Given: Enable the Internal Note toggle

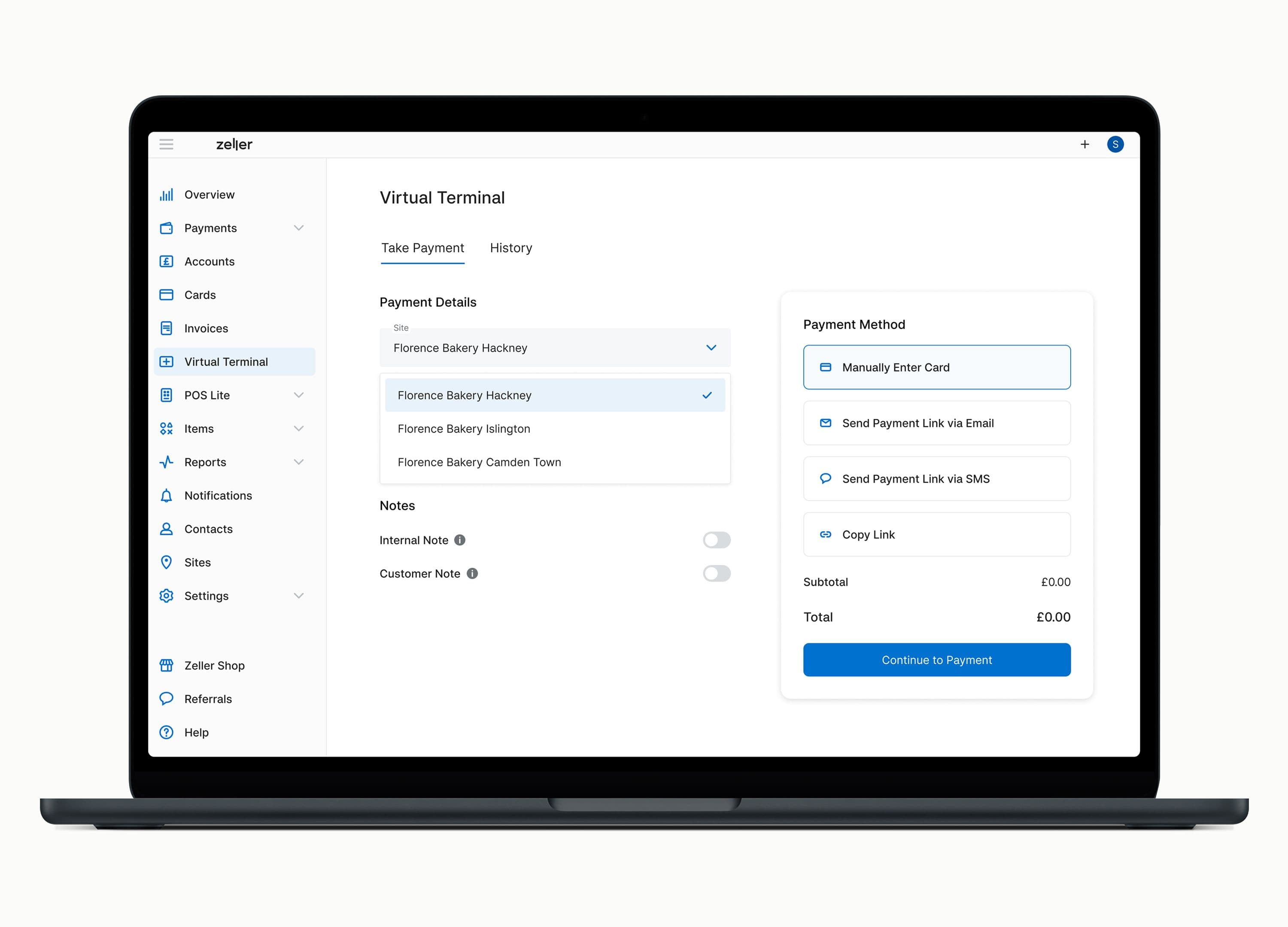Looking at the screenshot, I should pos(716,540).
